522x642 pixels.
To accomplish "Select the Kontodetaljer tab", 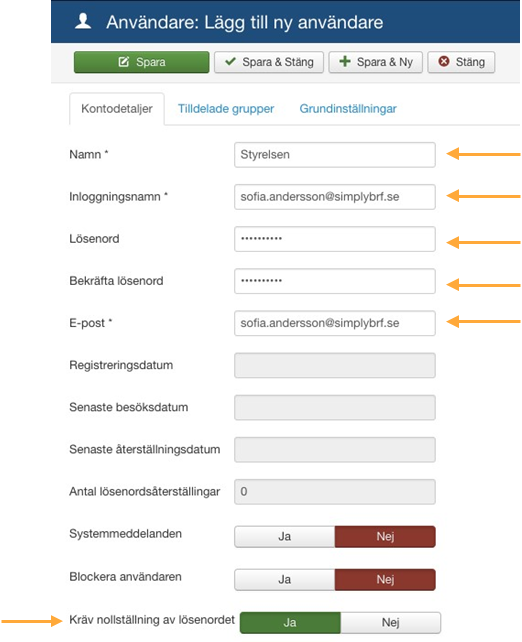I will [117, 109].
